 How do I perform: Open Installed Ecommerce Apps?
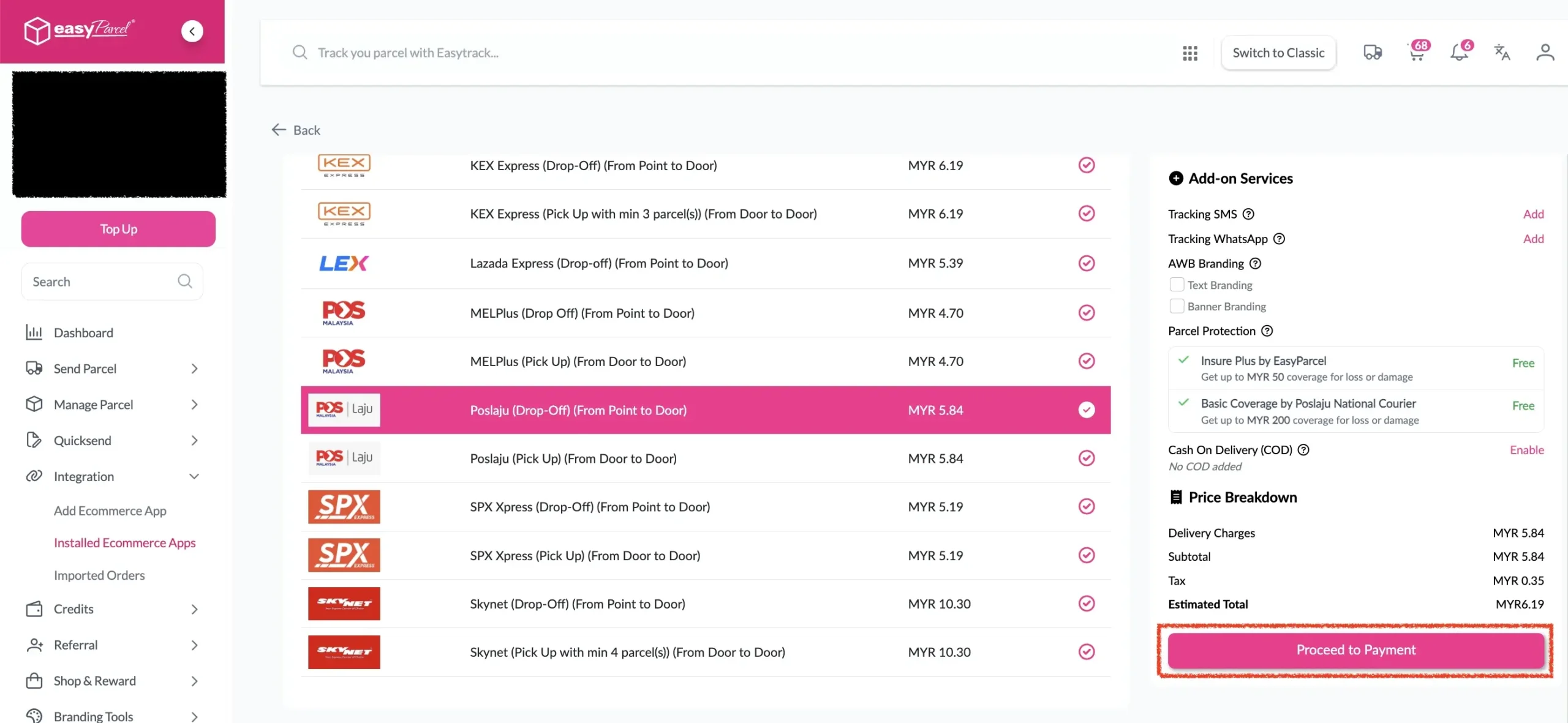click(124, 543)
